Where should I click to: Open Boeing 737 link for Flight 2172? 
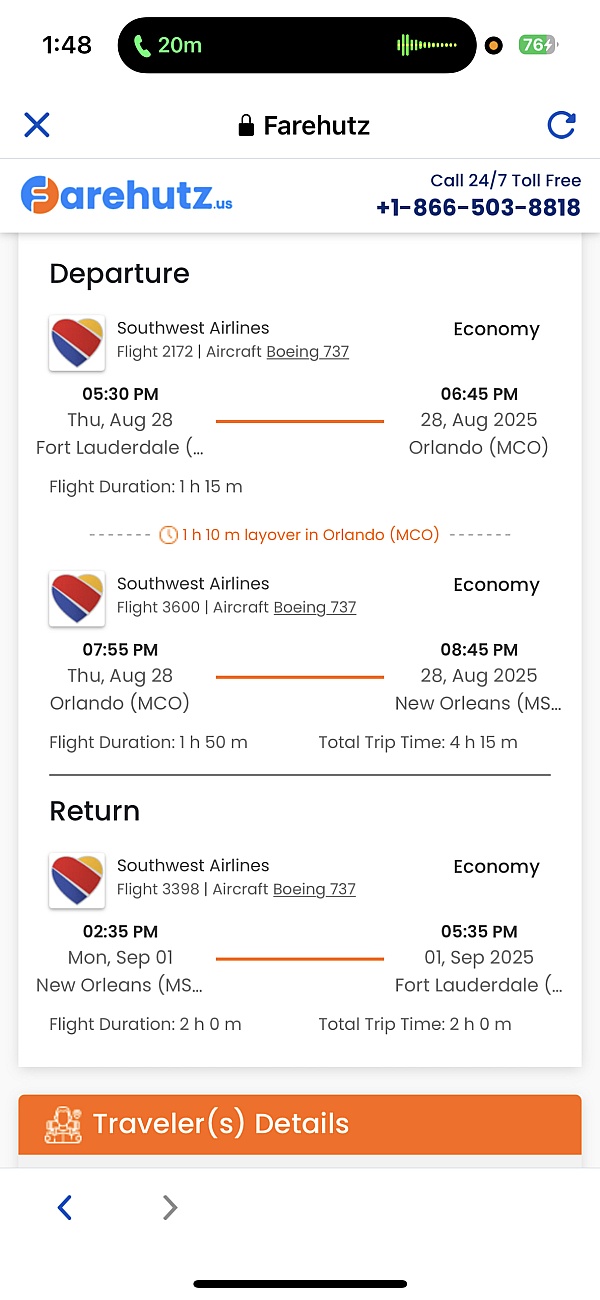point(307,352)
